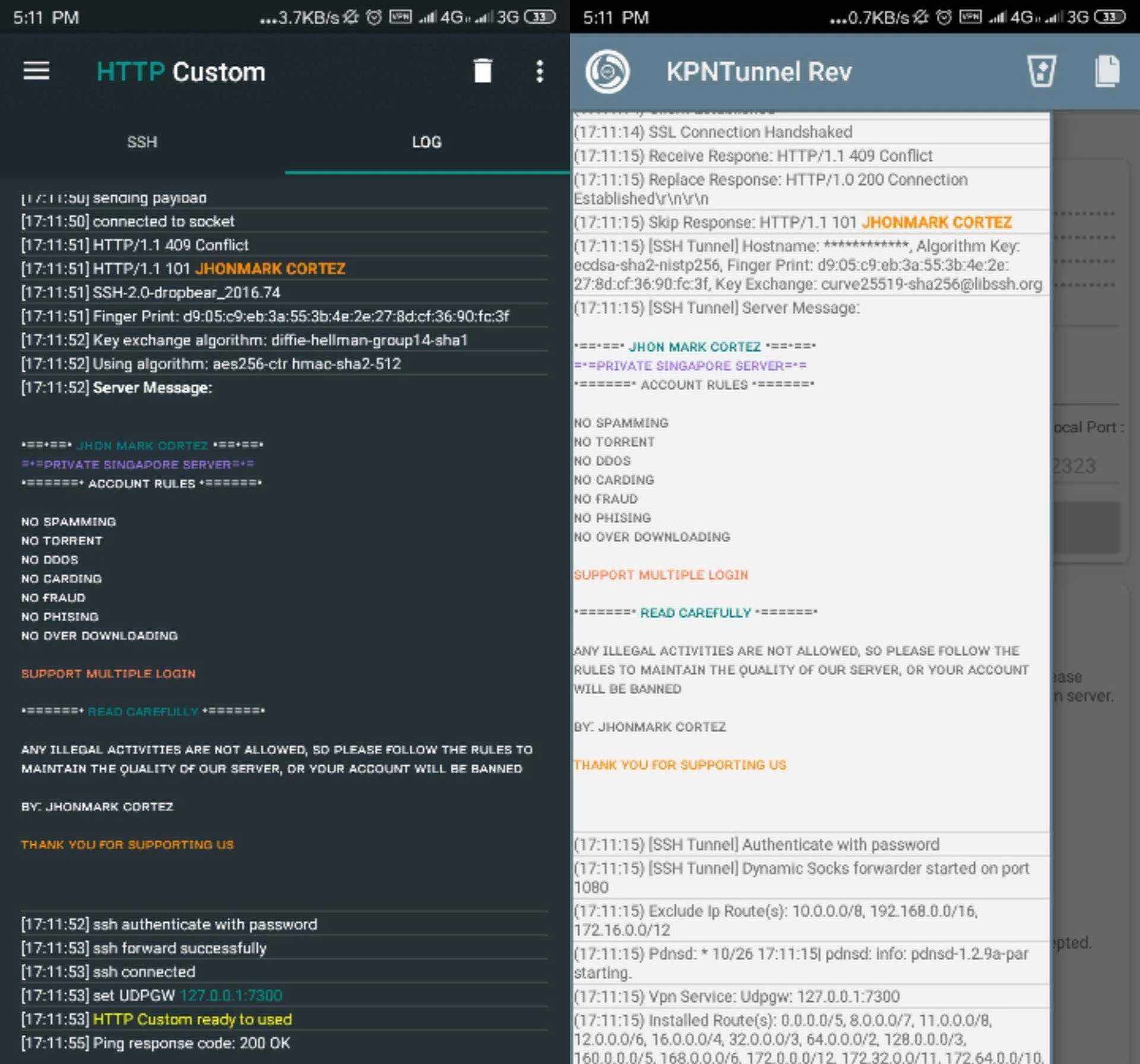
Task: Tap 'PRIVATE SINGAPORE SERVER' in KPNTunnel log
Action: pos(690,366)
